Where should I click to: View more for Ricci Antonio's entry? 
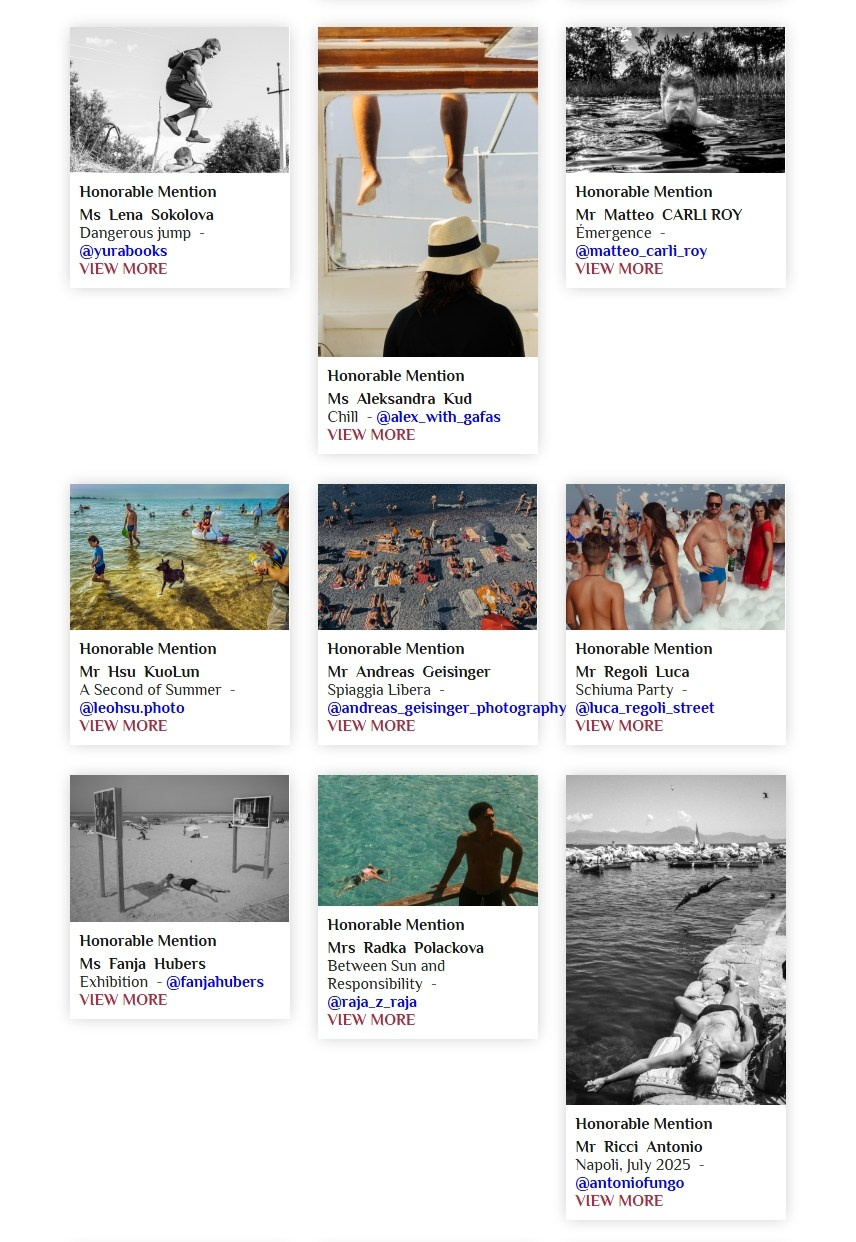619,1201
